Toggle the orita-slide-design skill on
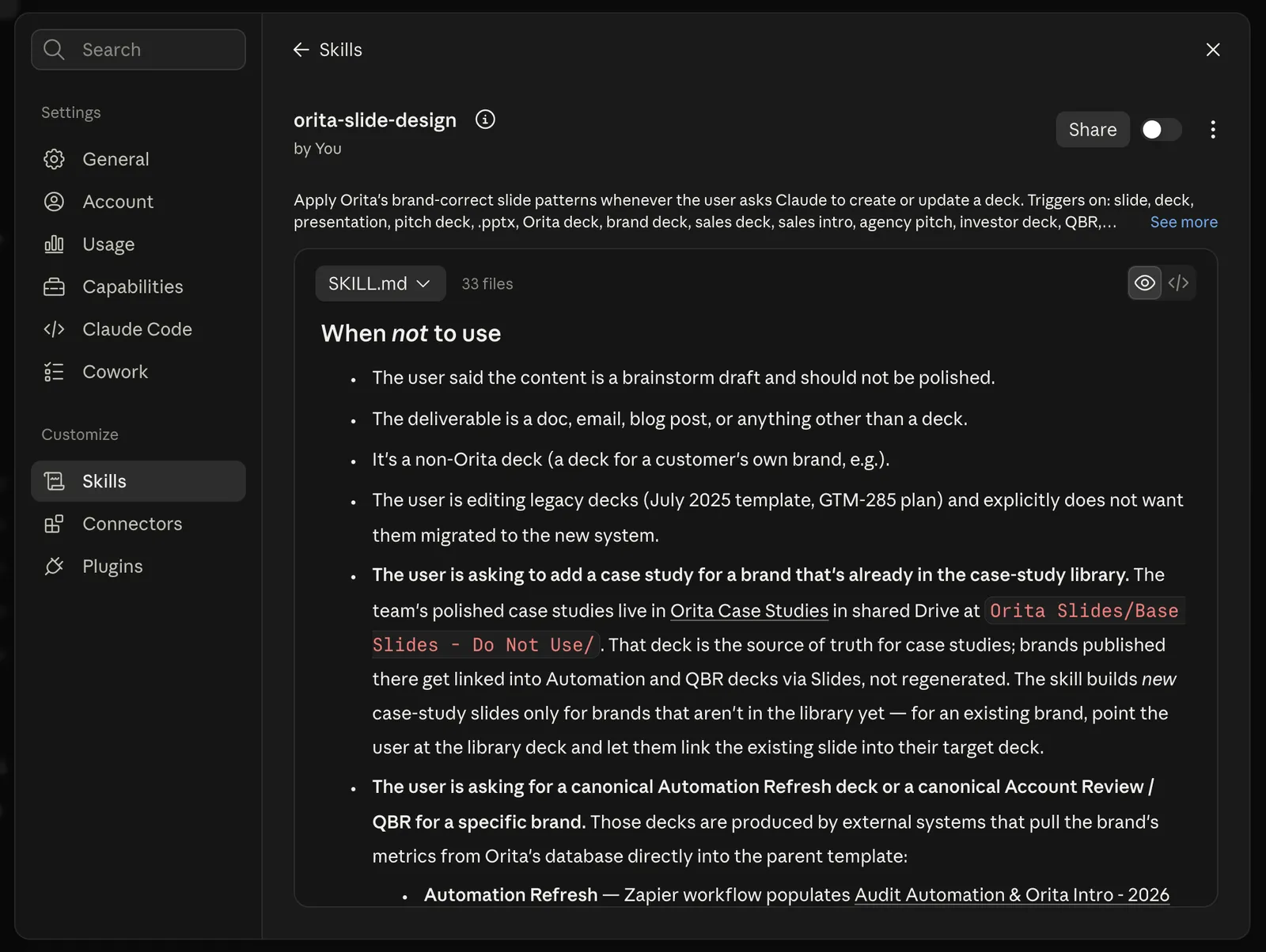 [x=1161, y=130]
